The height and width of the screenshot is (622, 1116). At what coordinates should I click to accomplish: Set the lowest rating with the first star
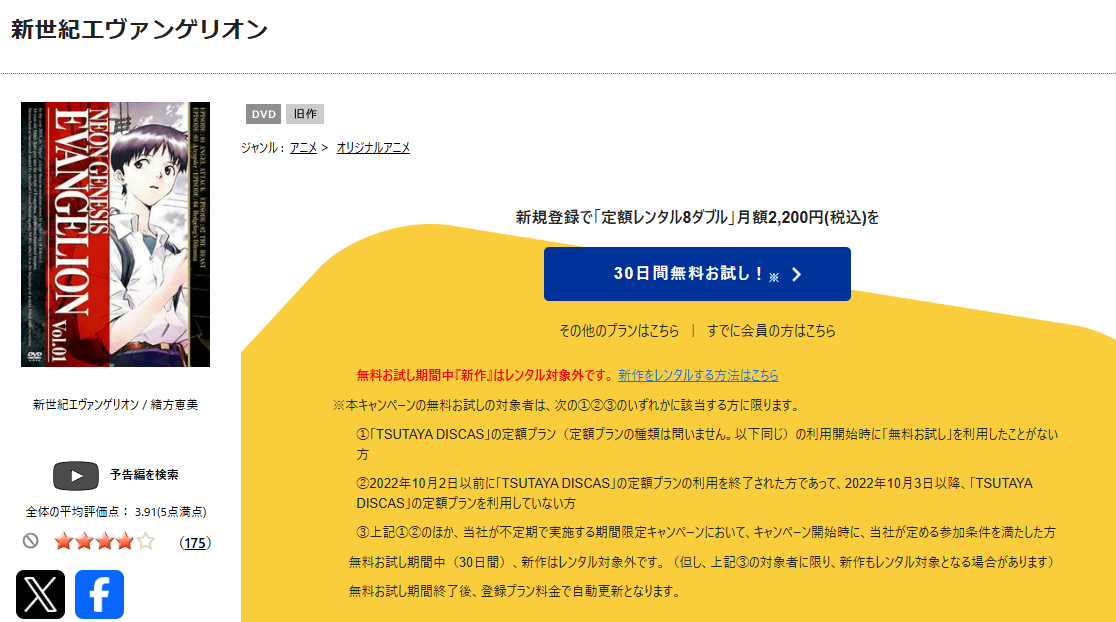[65, 540]
